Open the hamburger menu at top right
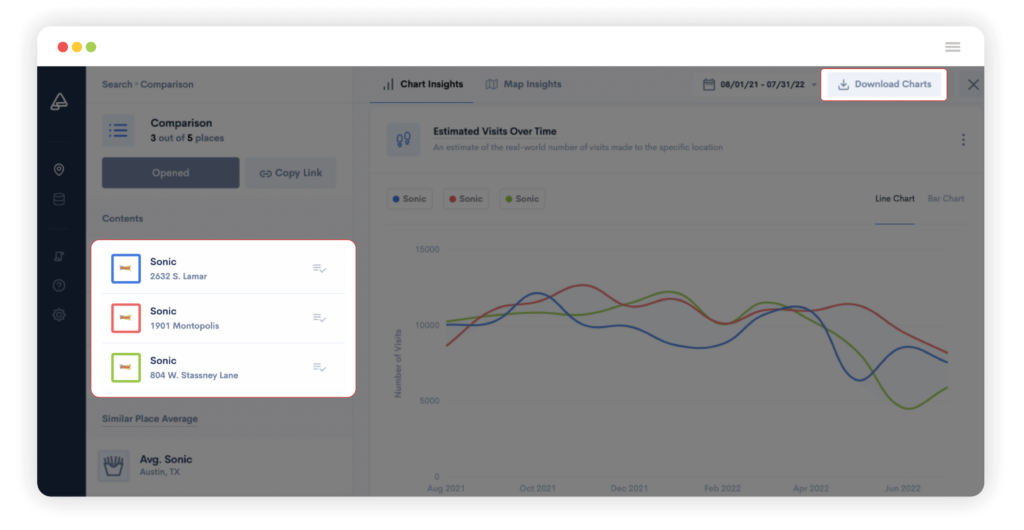Image resolution: width=1024 pixels, height=530 pixels. coord(952,47)
